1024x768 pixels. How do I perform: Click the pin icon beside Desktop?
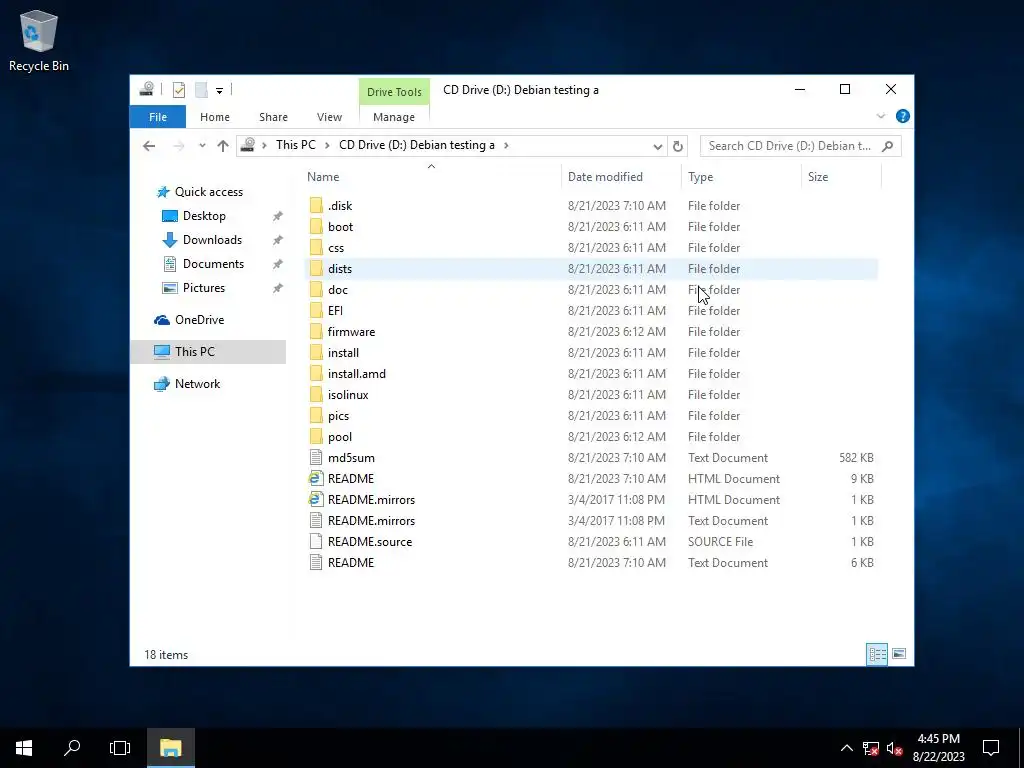click(278, 216)
